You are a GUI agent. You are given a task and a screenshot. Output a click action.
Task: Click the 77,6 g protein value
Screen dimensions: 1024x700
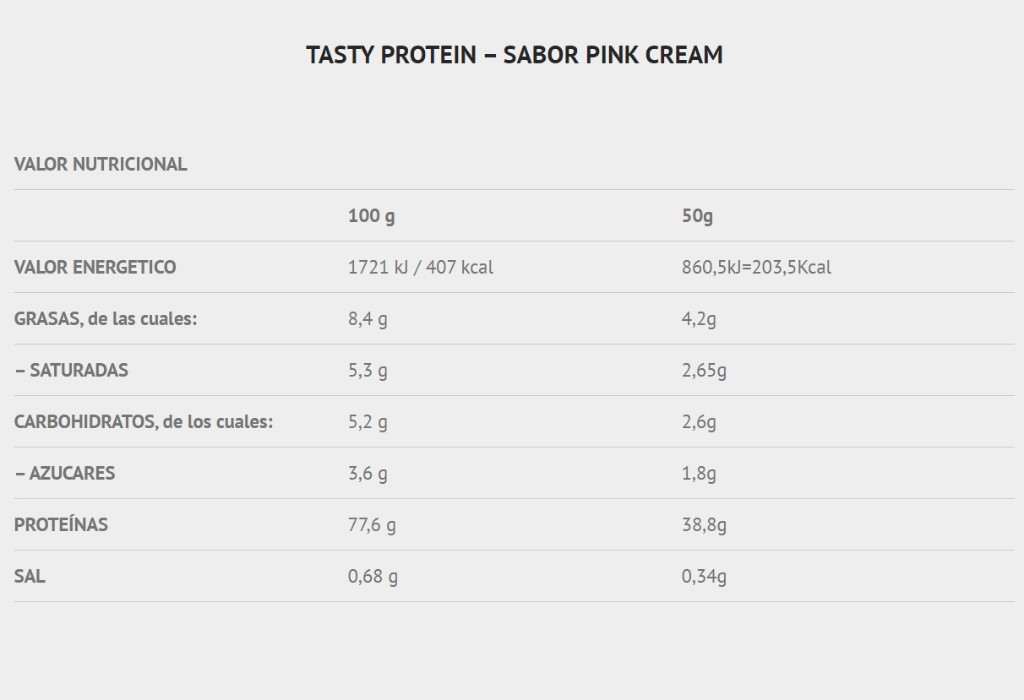(372, 524)
